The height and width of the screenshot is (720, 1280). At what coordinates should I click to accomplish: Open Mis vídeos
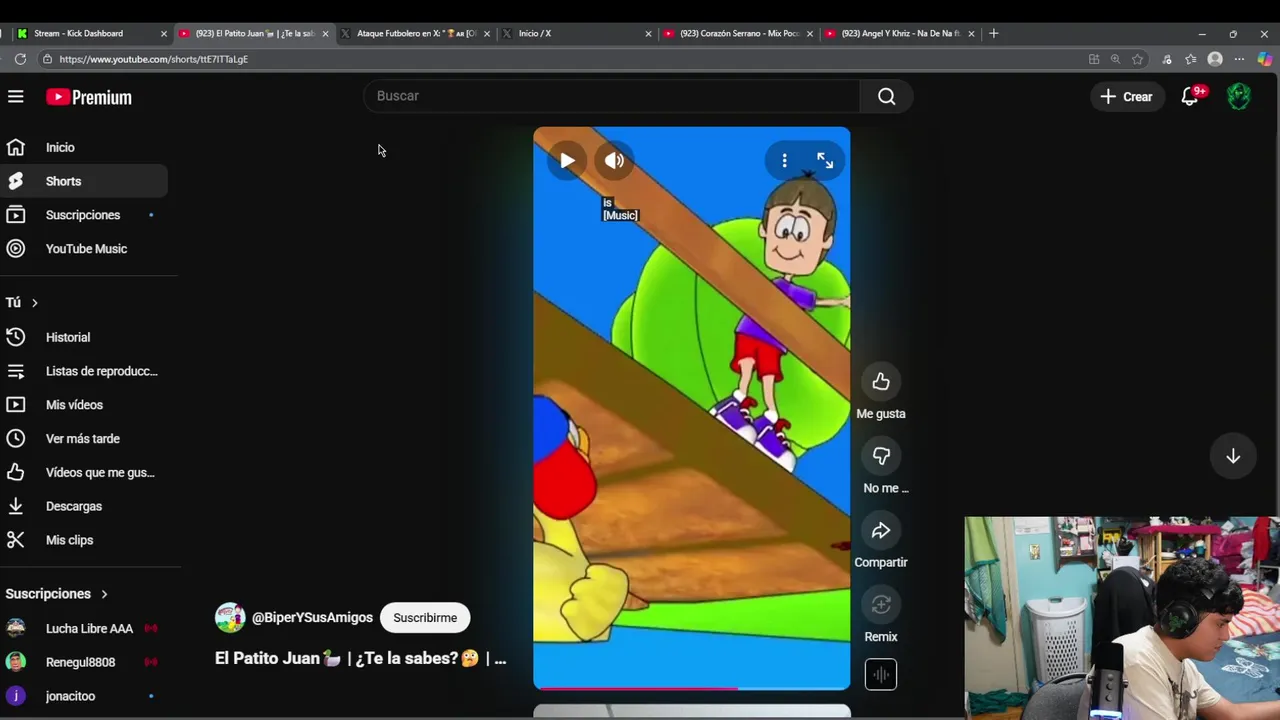(84, 405)
